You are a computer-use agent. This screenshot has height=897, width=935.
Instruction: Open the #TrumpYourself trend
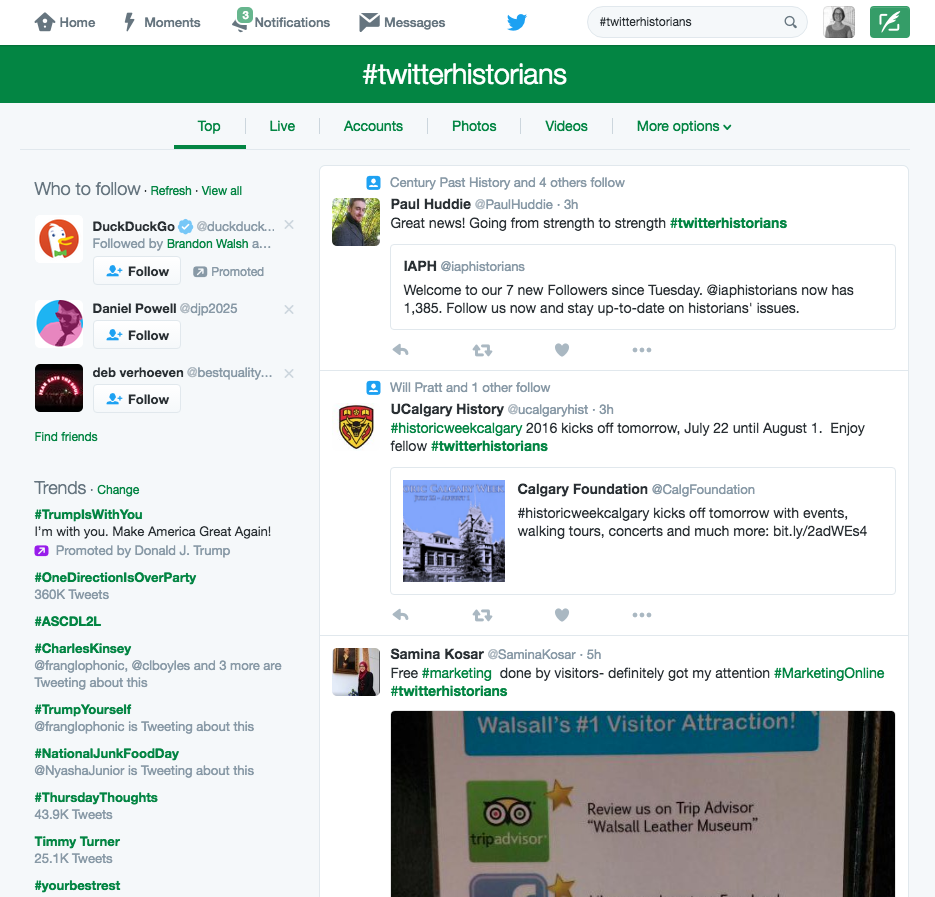(x=83, y=709)
